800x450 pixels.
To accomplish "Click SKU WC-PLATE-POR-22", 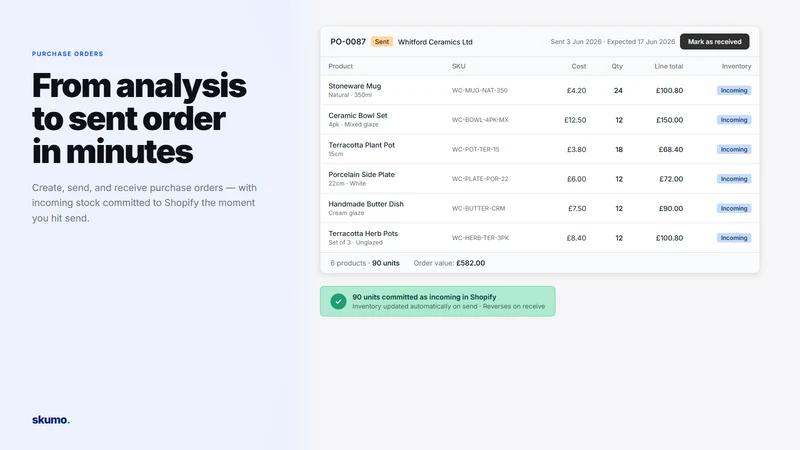I will pos(480,179).
